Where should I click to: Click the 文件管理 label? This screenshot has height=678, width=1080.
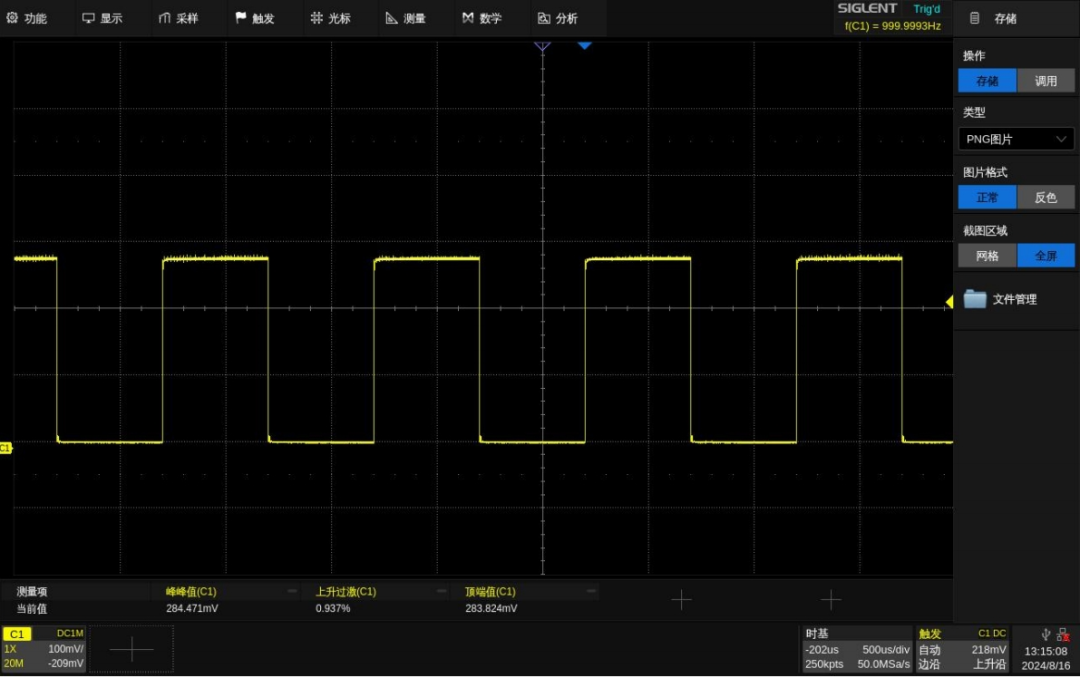click(1015, 299)
